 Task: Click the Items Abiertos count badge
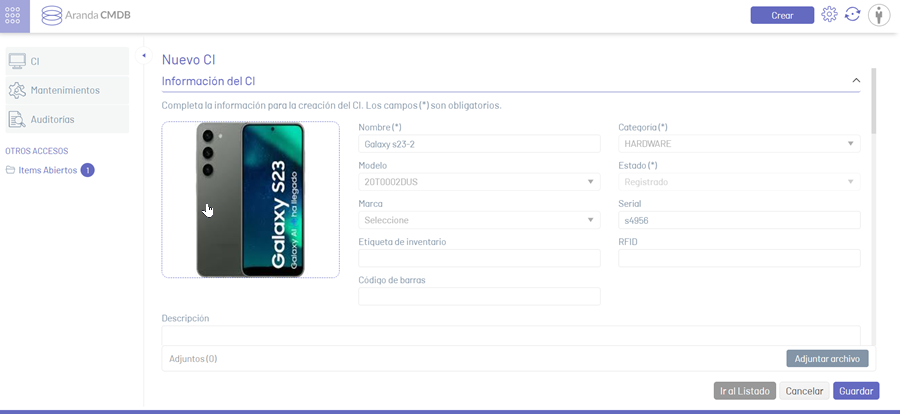87,170
